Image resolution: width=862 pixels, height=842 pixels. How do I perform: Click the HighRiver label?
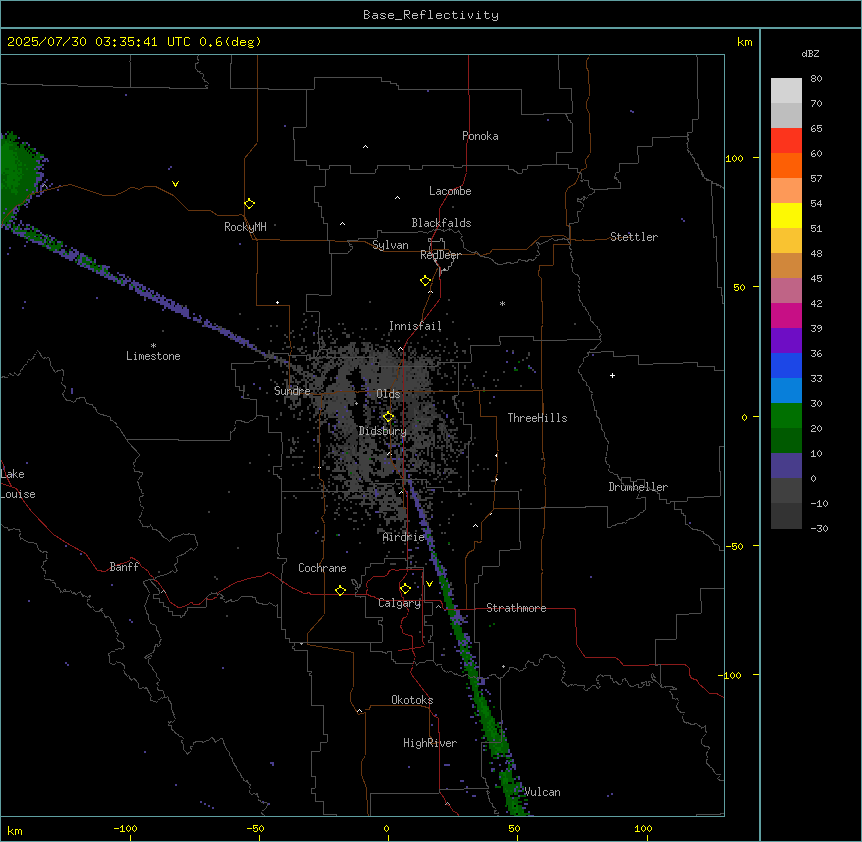pos(430,743)
